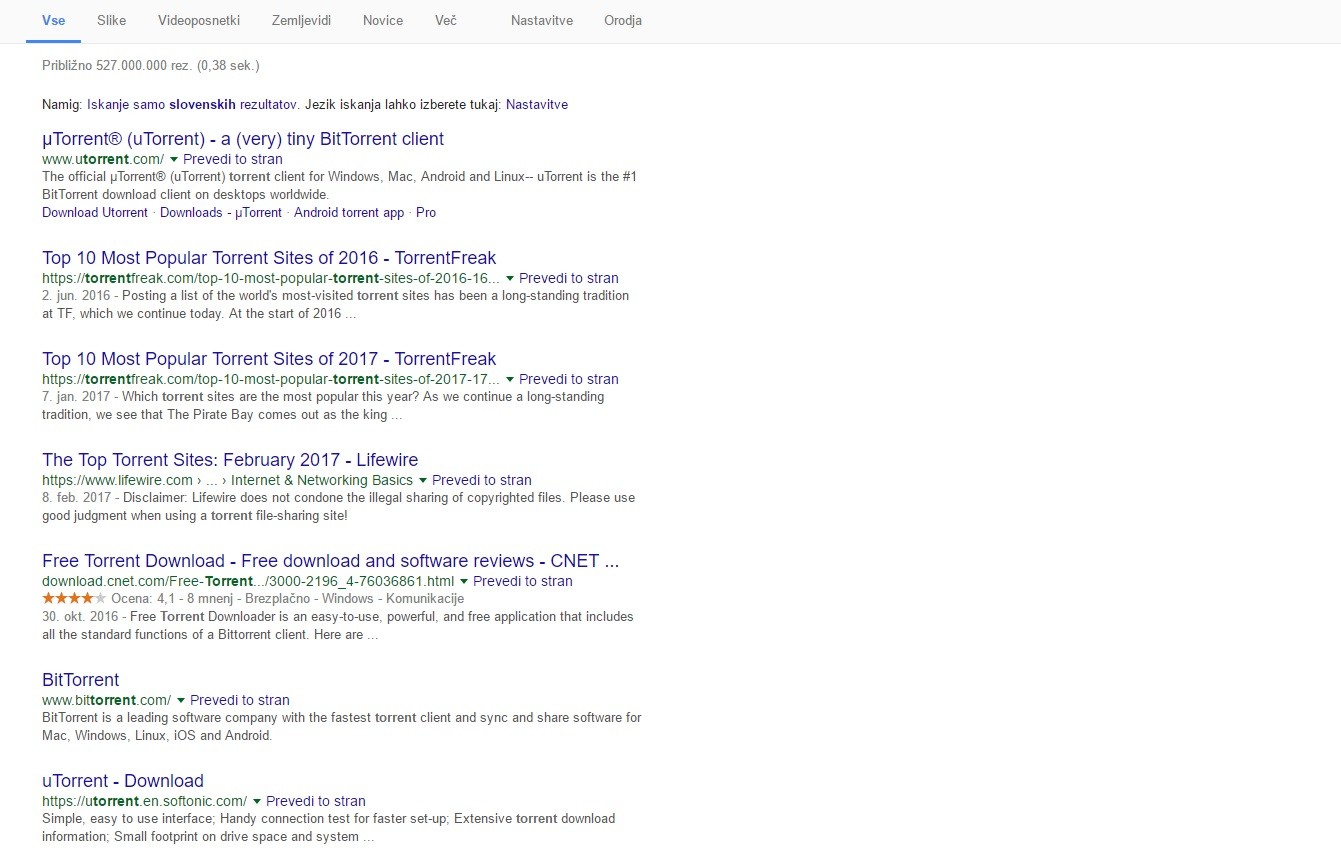Expand arrow next to www.bittorrent.com
Viewport: 1341px width, 859px height.
pyautogui.click(x=181, y=700)
